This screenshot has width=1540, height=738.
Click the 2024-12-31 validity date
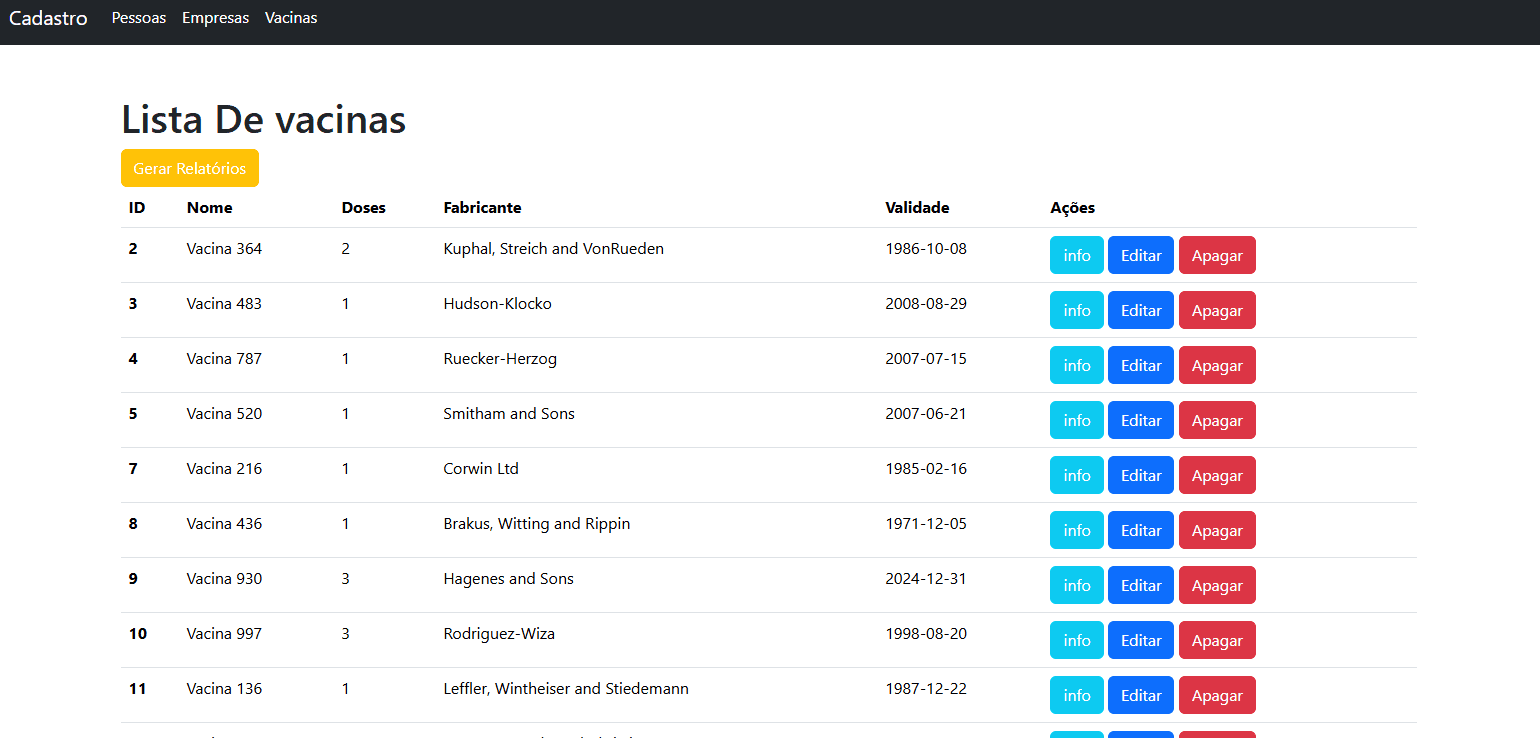(x=926, y=578)
